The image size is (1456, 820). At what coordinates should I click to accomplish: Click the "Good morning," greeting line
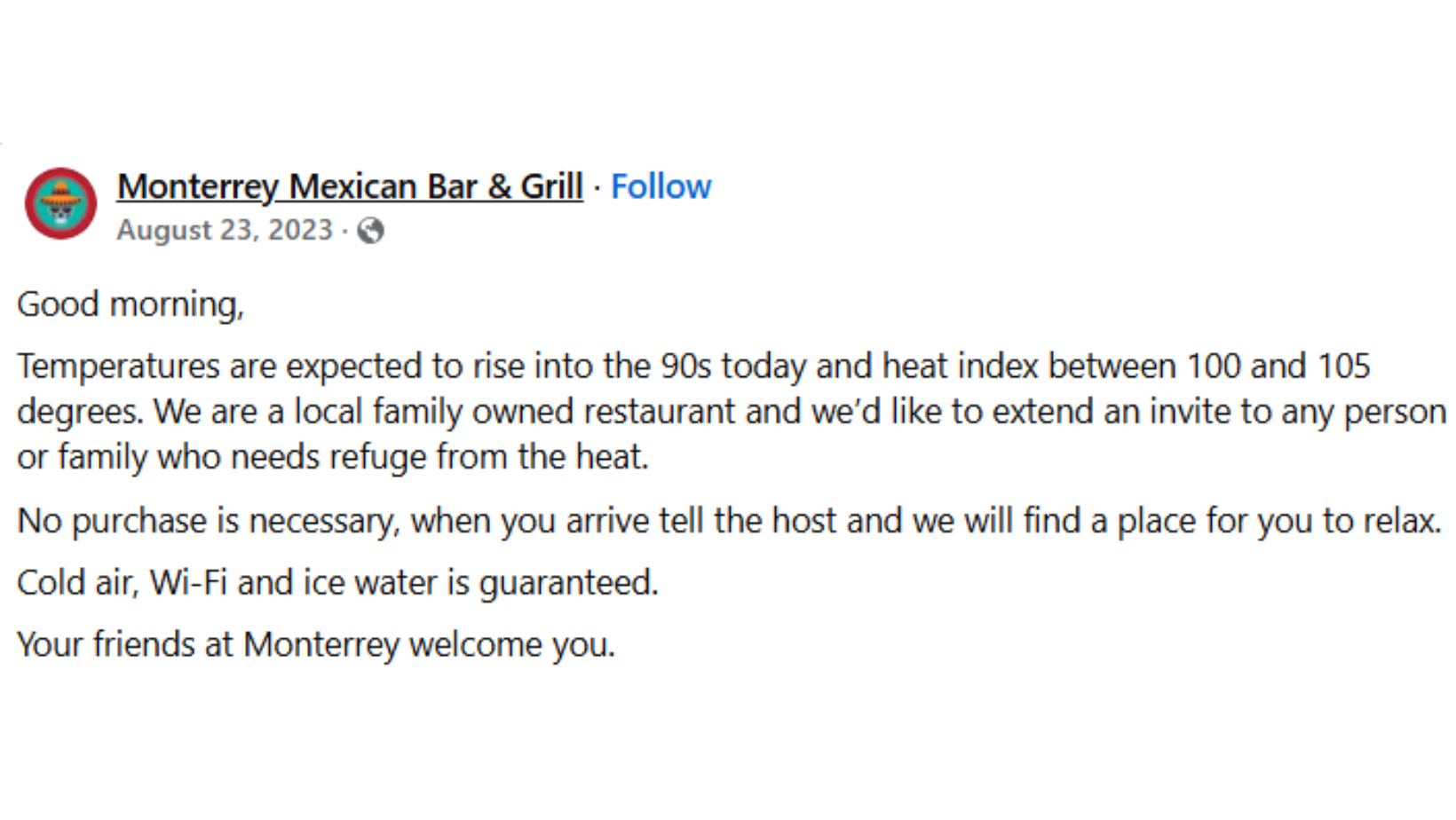point(131,304)
